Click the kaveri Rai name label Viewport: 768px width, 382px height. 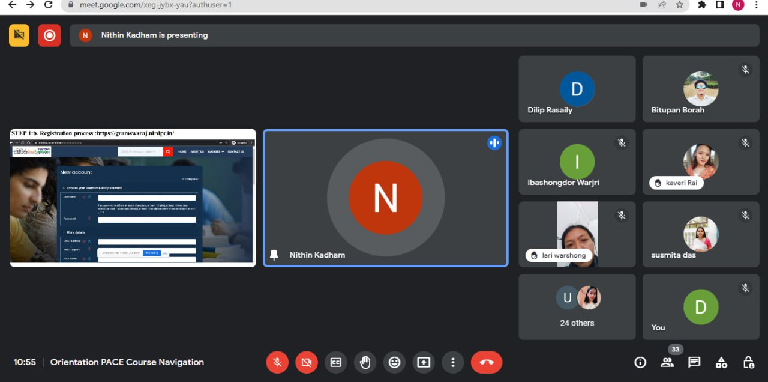coord(676,183)
